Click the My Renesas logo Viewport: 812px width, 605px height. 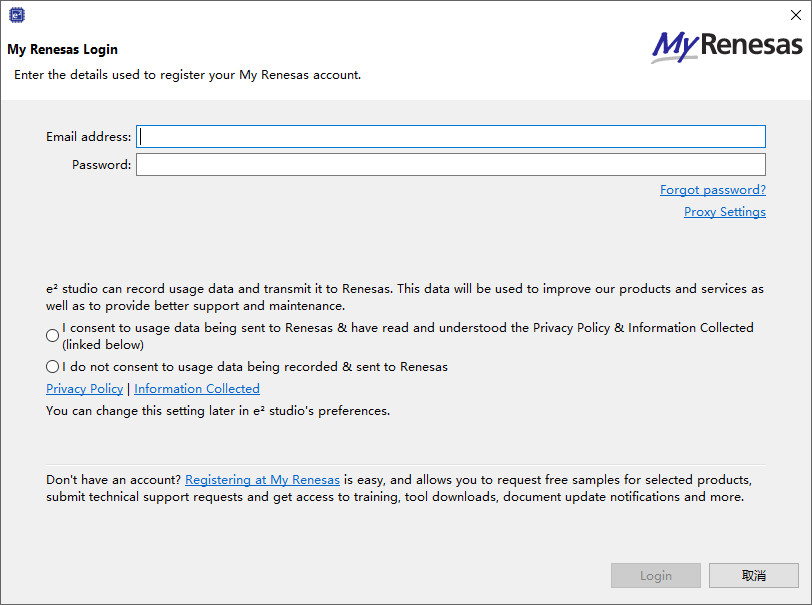point(727,47)
